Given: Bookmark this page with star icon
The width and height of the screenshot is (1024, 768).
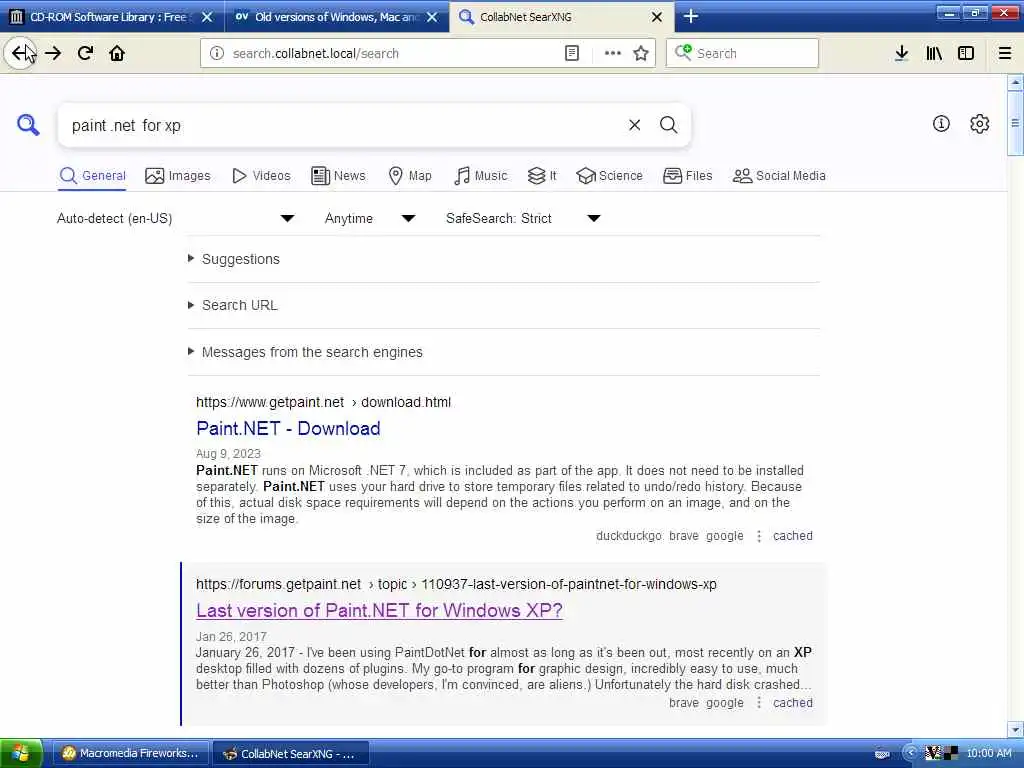Looking at the screenshot, I should [x=641, y=54].
